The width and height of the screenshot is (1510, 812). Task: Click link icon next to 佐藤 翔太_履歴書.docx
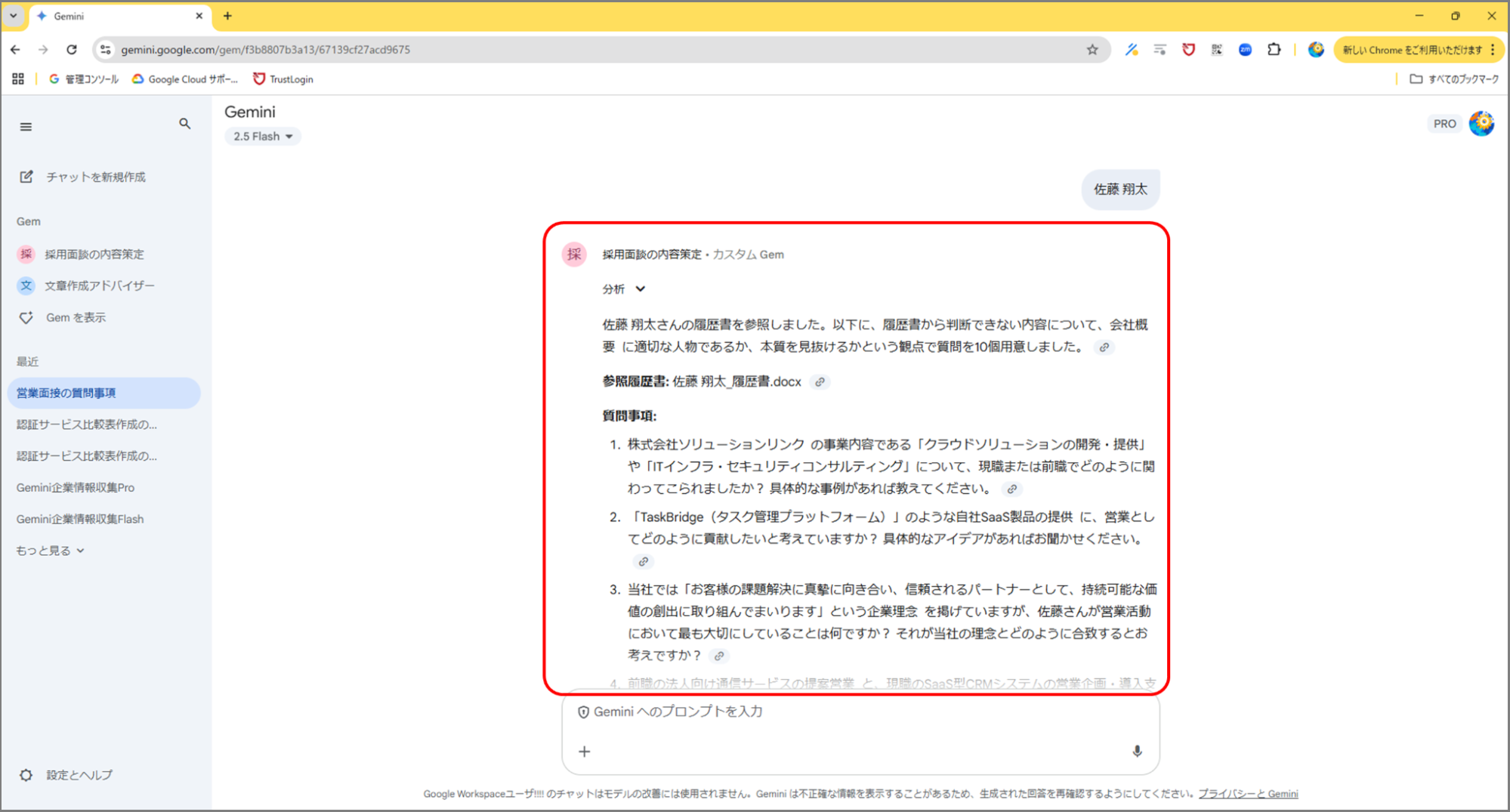click(x=820, y=382)
